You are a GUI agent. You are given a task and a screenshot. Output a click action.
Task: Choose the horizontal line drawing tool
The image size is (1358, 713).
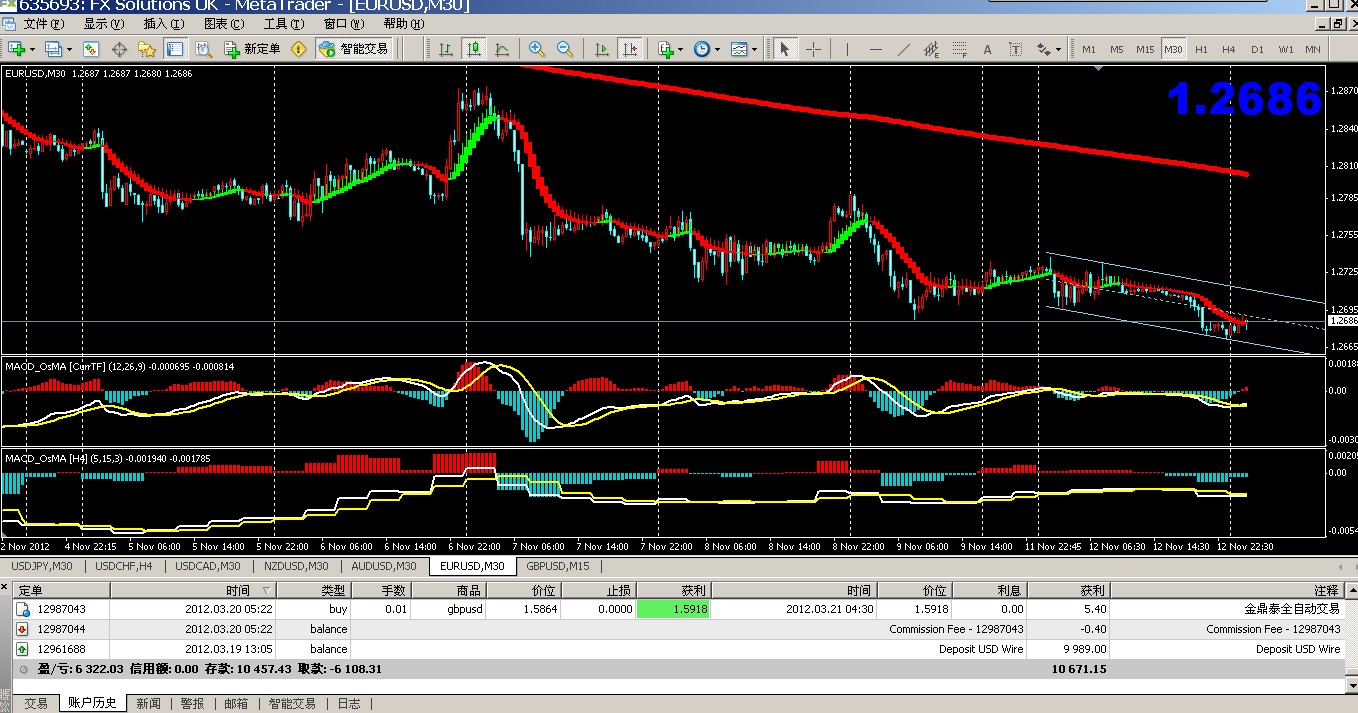coord(876,49)
